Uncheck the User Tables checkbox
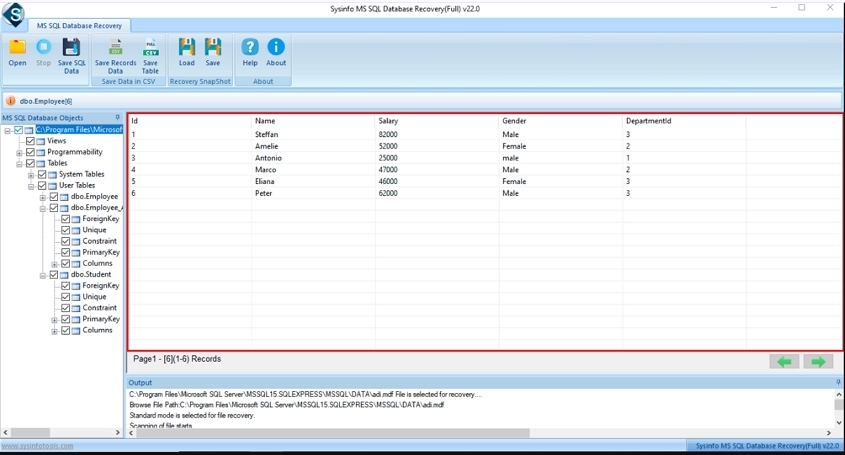Viewport: 845px width, 455px height. (x=42, y=185)
